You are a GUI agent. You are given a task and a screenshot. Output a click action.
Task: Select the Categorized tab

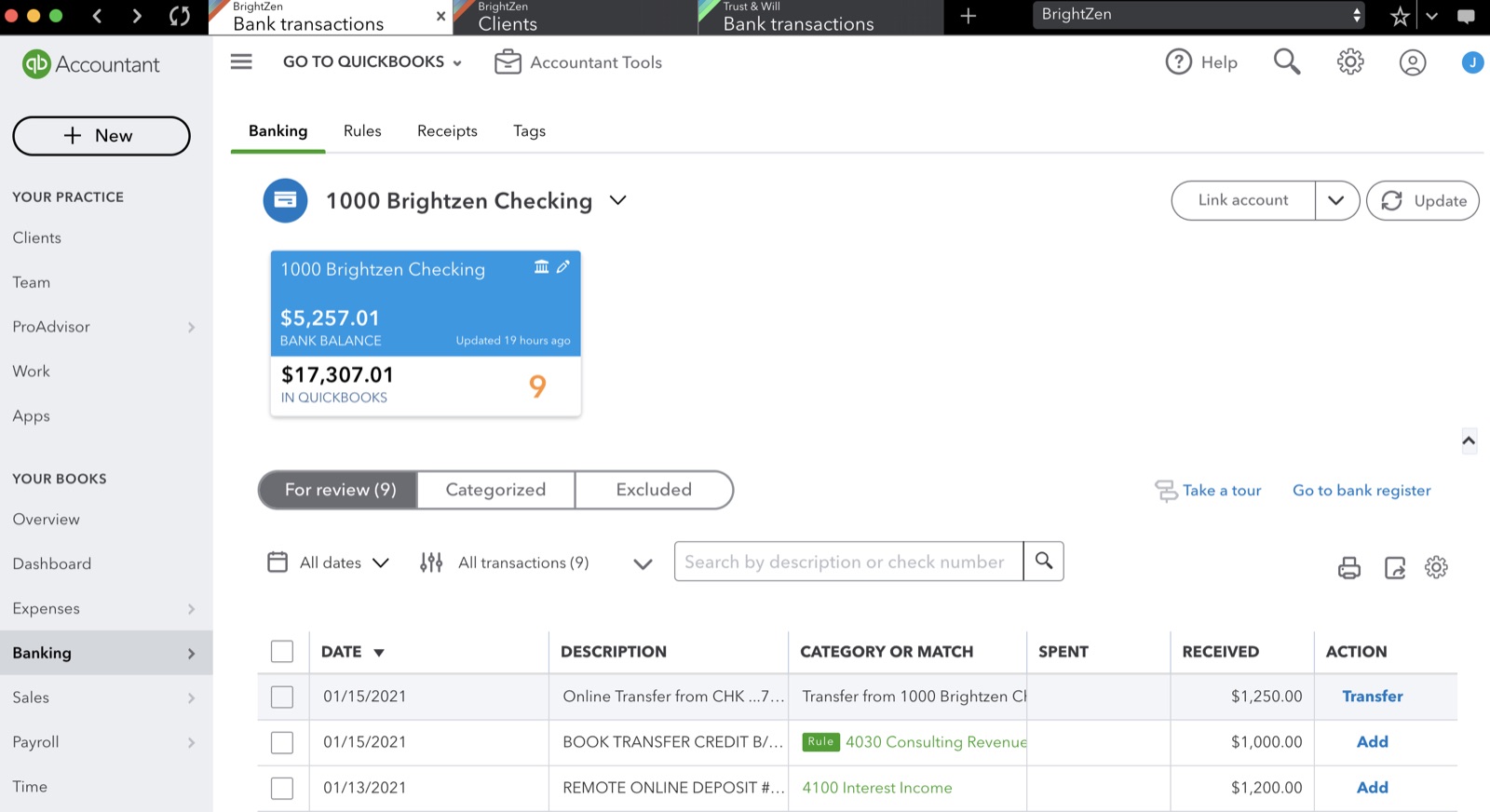(495, 490)
